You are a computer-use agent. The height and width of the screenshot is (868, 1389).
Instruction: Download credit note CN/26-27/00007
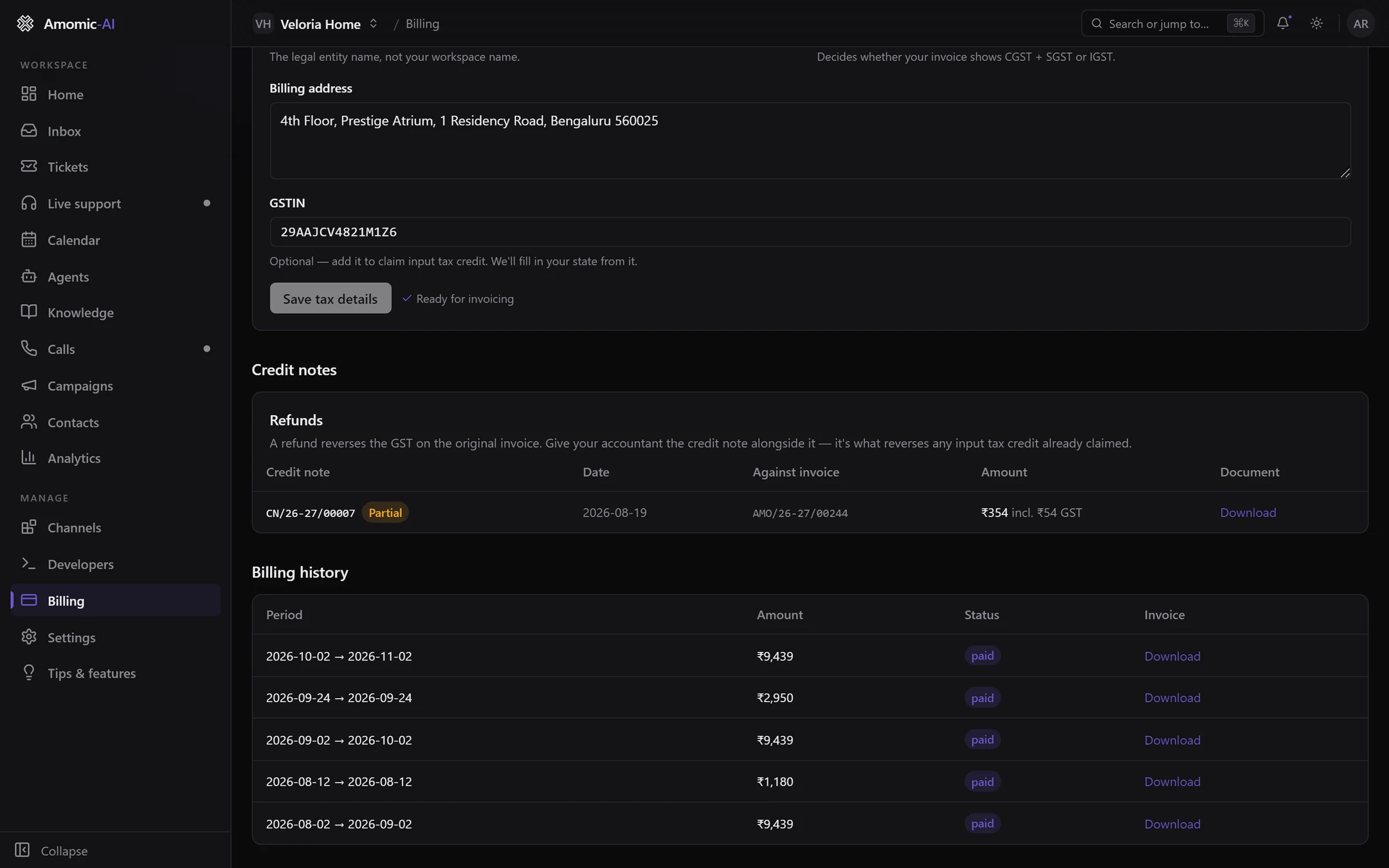click(x=1248, y=512)
